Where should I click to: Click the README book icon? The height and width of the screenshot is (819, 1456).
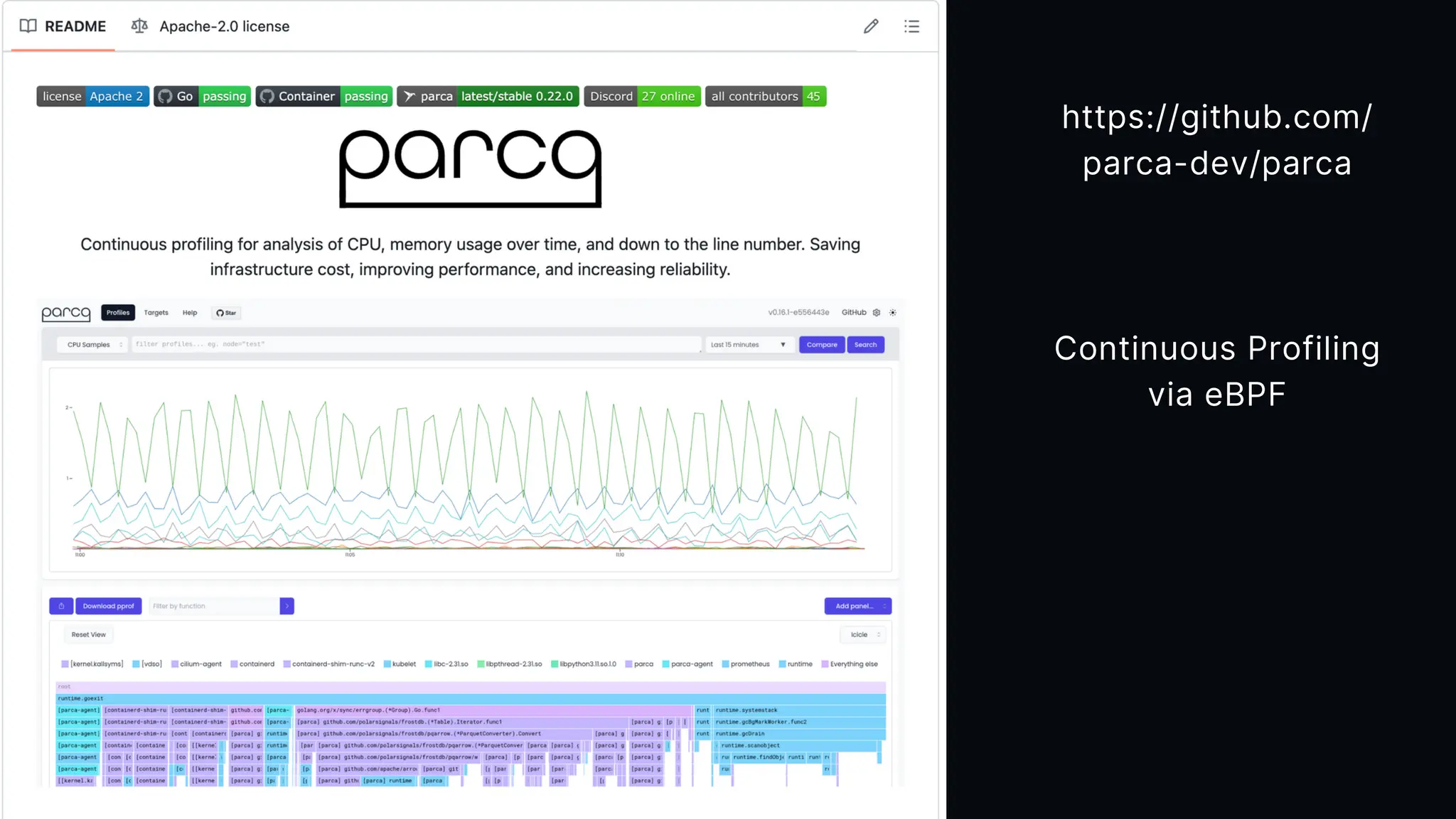point(28,26)
